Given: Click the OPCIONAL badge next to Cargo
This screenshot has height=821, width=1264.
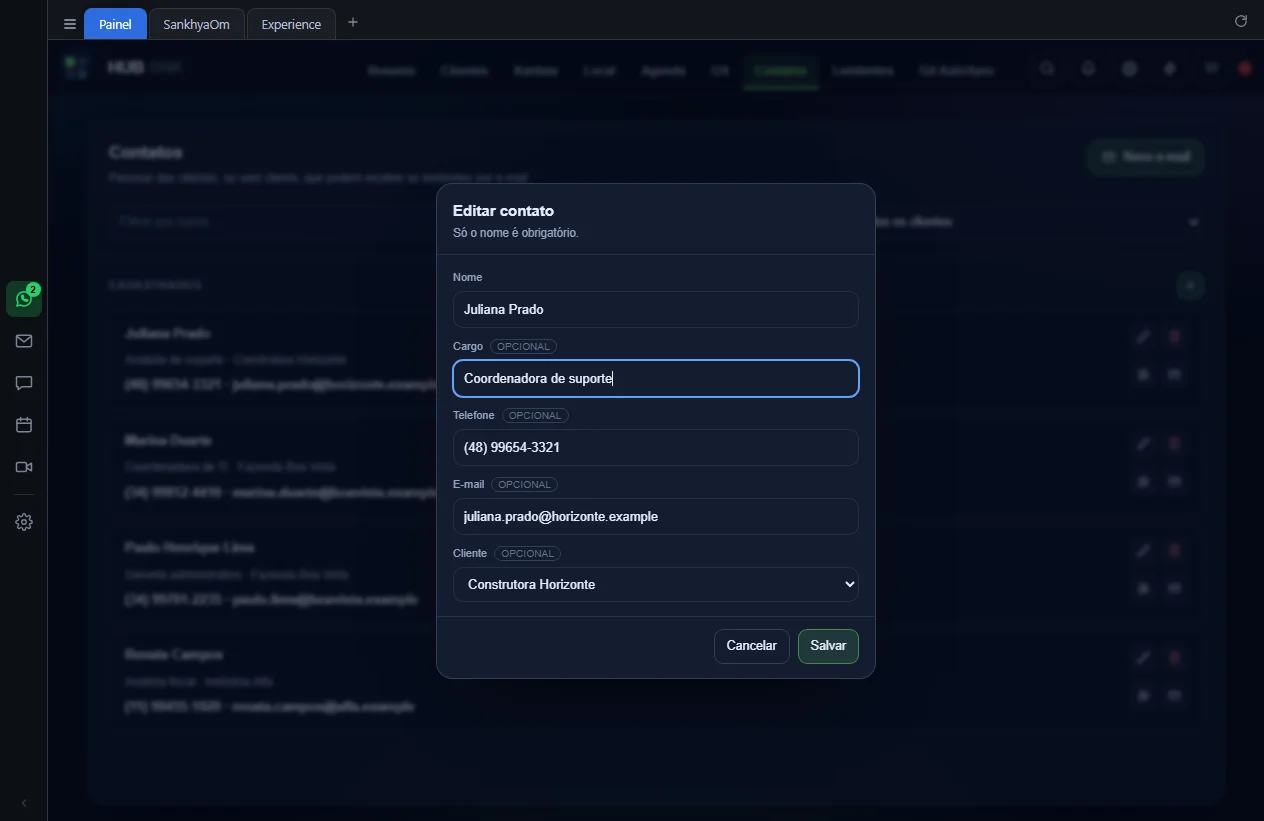Looking at the screenshot, I should pos(523,346).
